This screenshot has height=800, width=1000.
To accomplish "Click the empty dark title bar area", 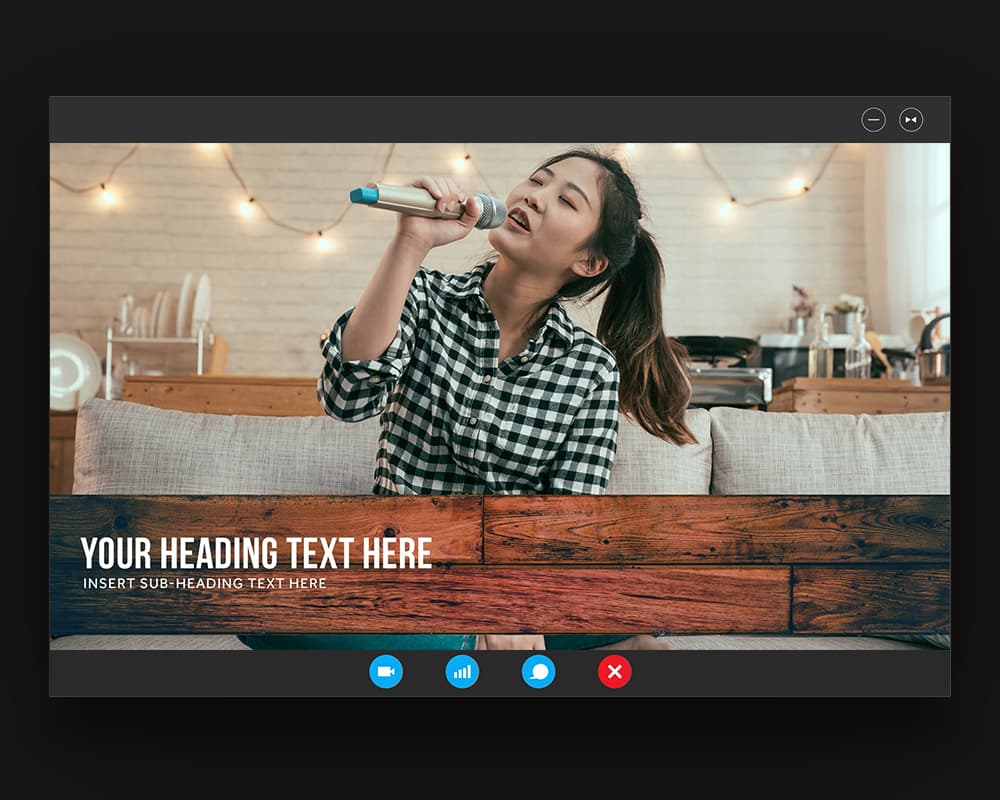I will pos(450,120).
